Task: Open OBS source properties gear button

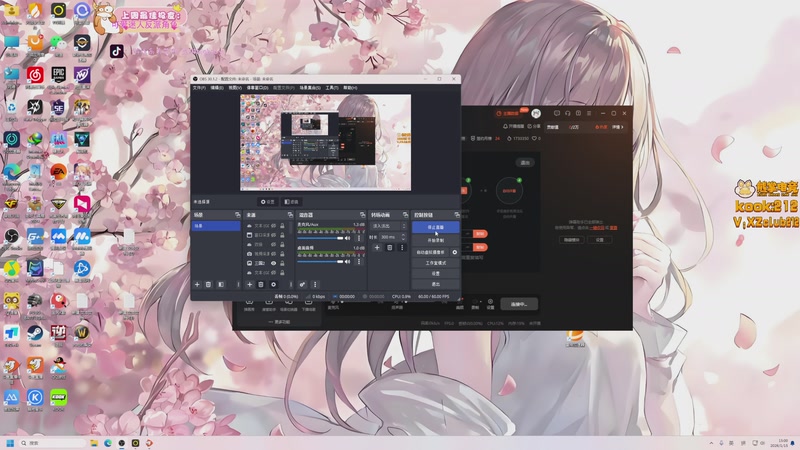Action: [x=267, y=202]
